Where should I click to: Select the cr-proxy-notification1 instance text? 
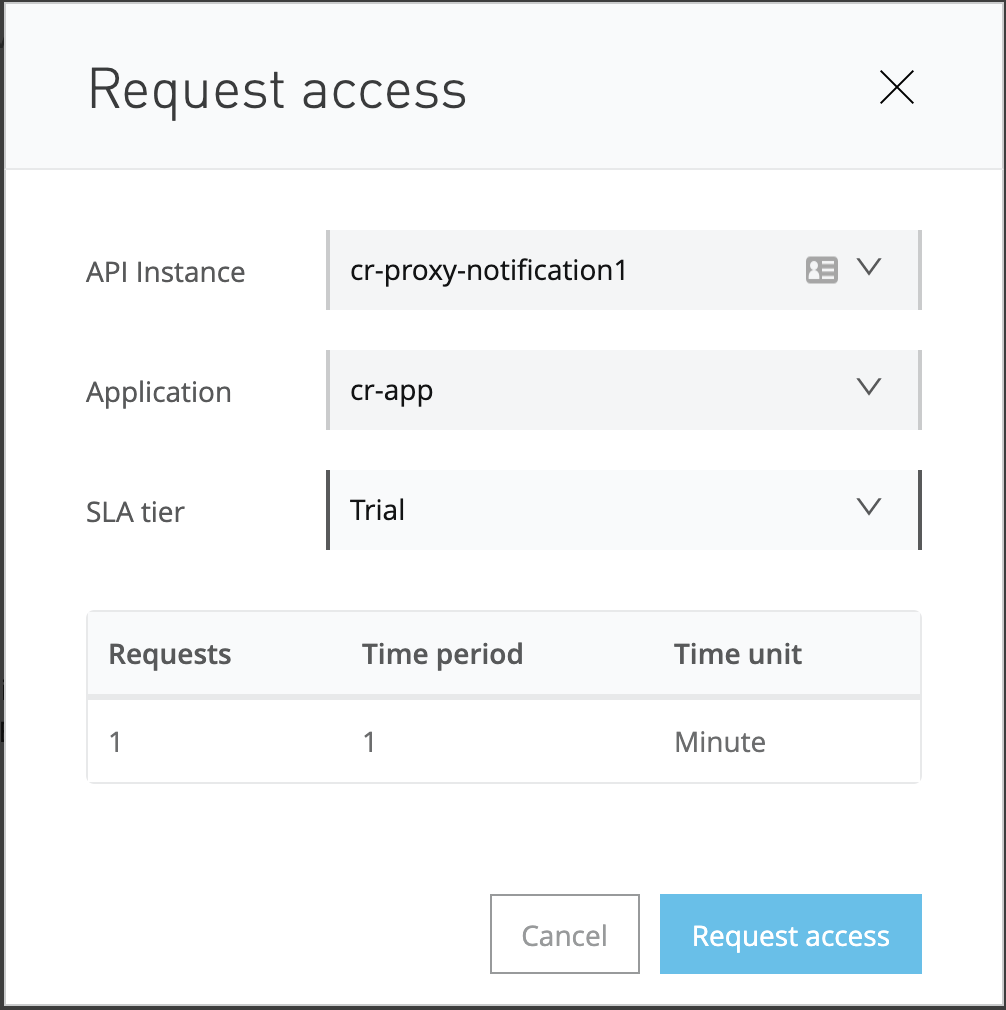(488, 270)
